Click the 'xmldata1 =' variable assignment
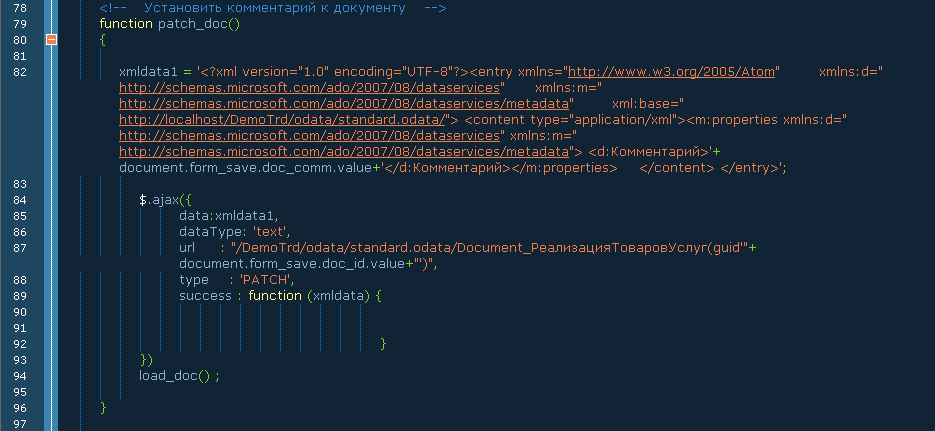Screen dimensions: 935x431 point(155,72)
